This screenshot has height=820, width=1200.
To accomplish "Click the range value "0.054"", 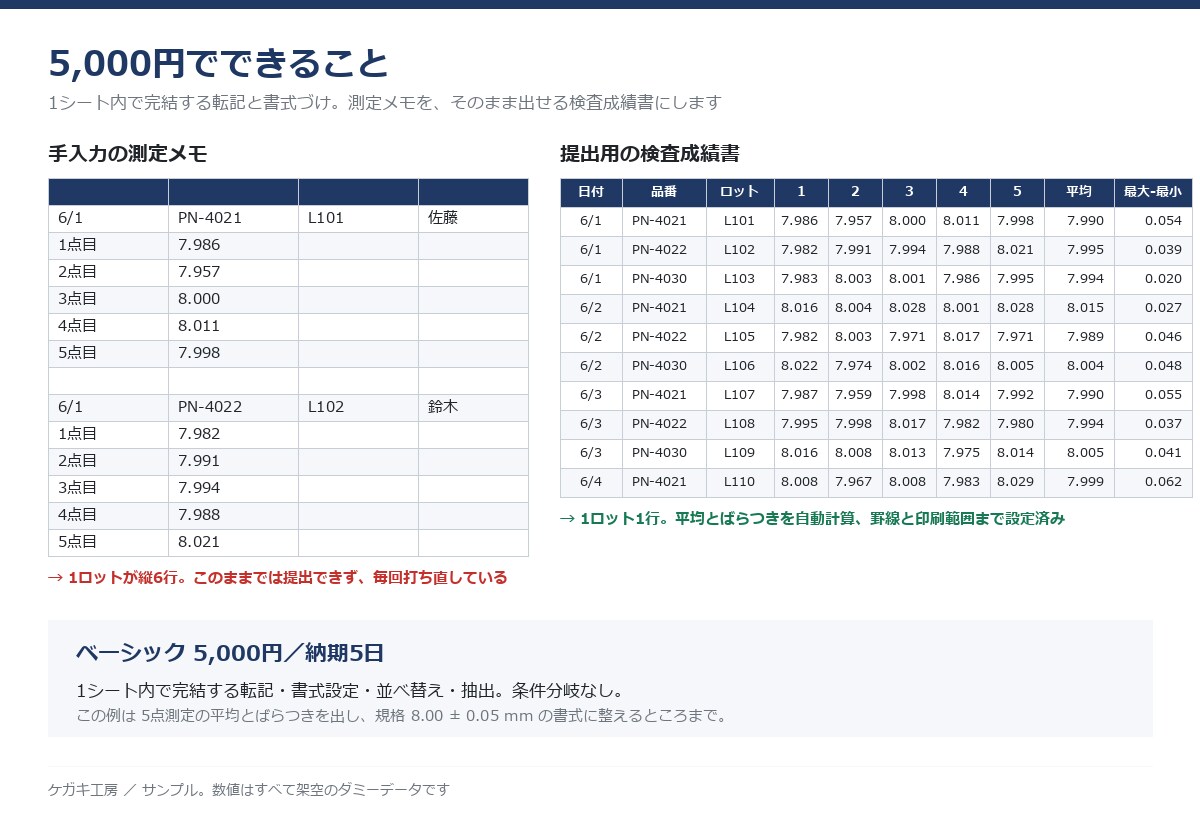I will point(1163,221).
